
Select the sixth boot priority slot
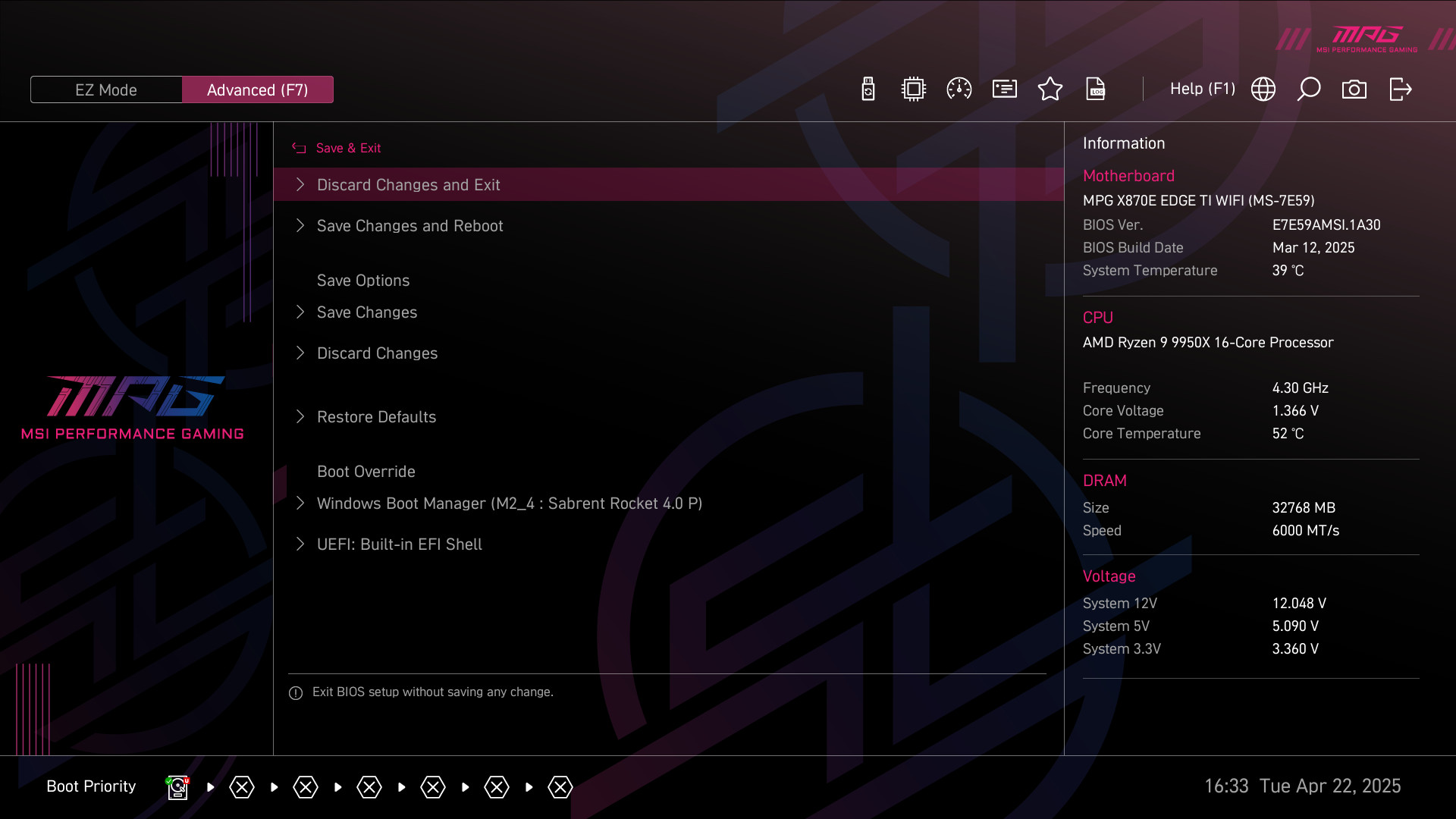497,787
